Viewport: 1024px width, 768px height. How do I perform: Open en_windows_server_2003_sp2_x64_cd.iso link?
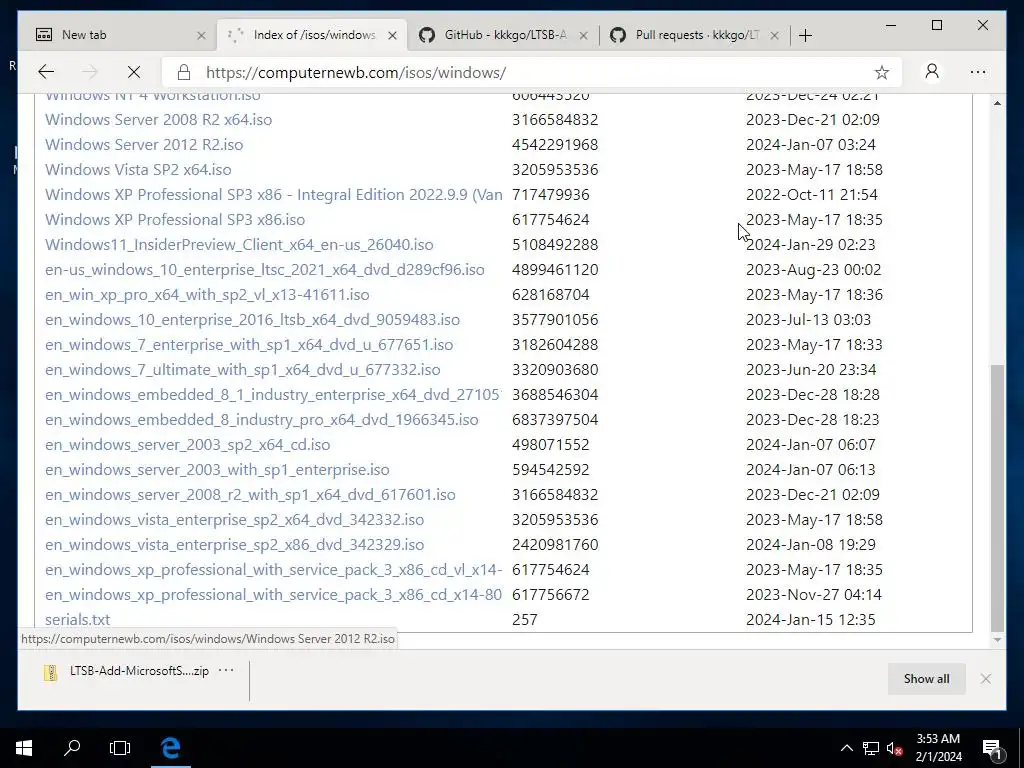(x=187, y=445)
